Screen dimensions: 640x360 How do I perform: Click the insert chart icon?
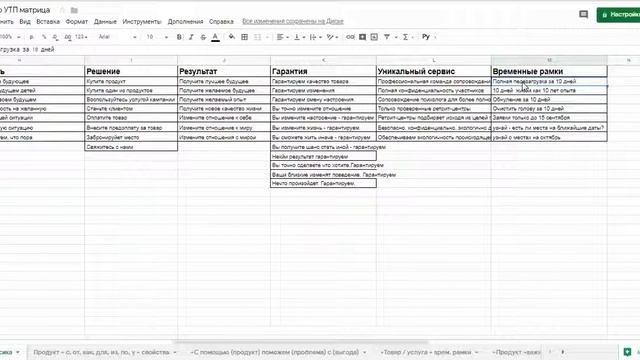(374, 37)
